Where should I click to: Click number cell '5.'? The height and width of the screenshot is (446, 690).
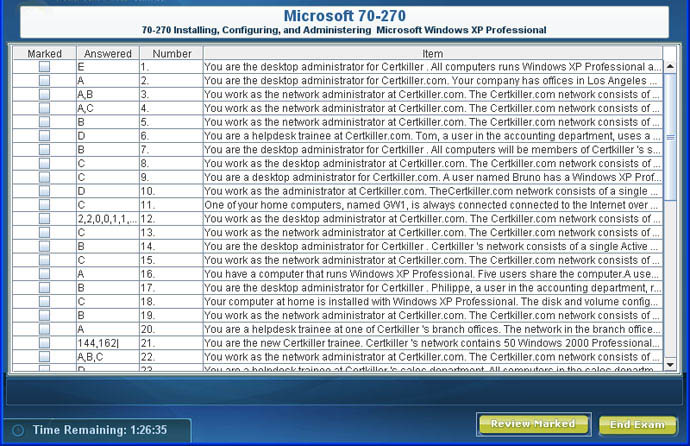click(172, 122)
